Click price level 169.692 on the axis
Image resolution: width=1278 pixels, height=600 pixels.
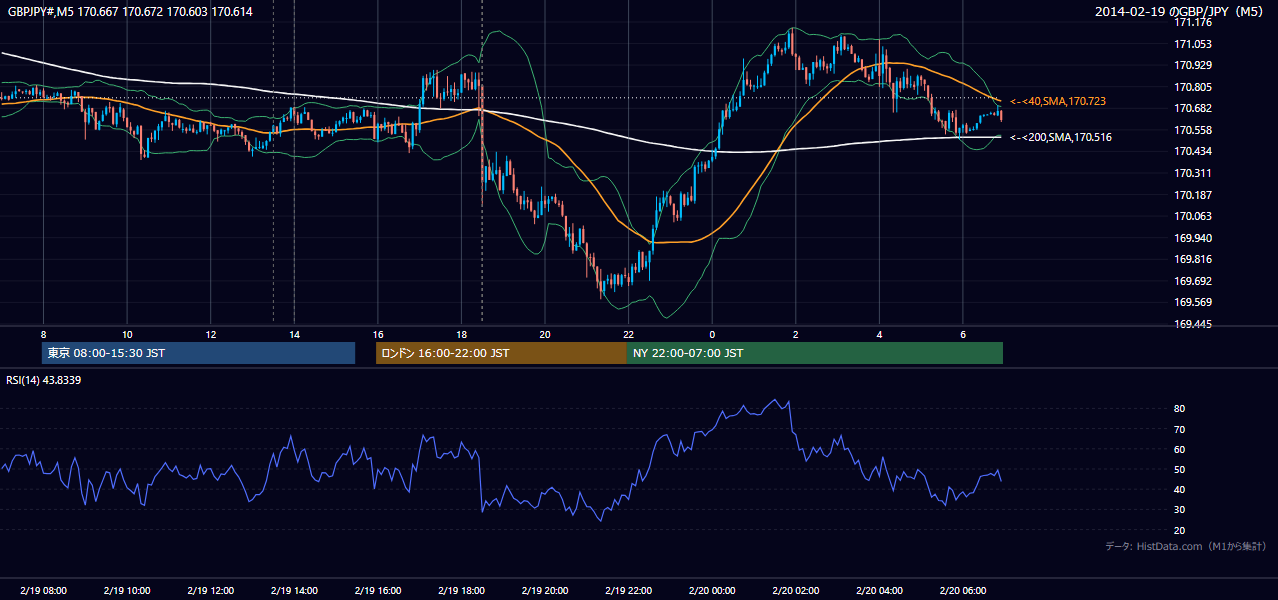pos(1192,281)
